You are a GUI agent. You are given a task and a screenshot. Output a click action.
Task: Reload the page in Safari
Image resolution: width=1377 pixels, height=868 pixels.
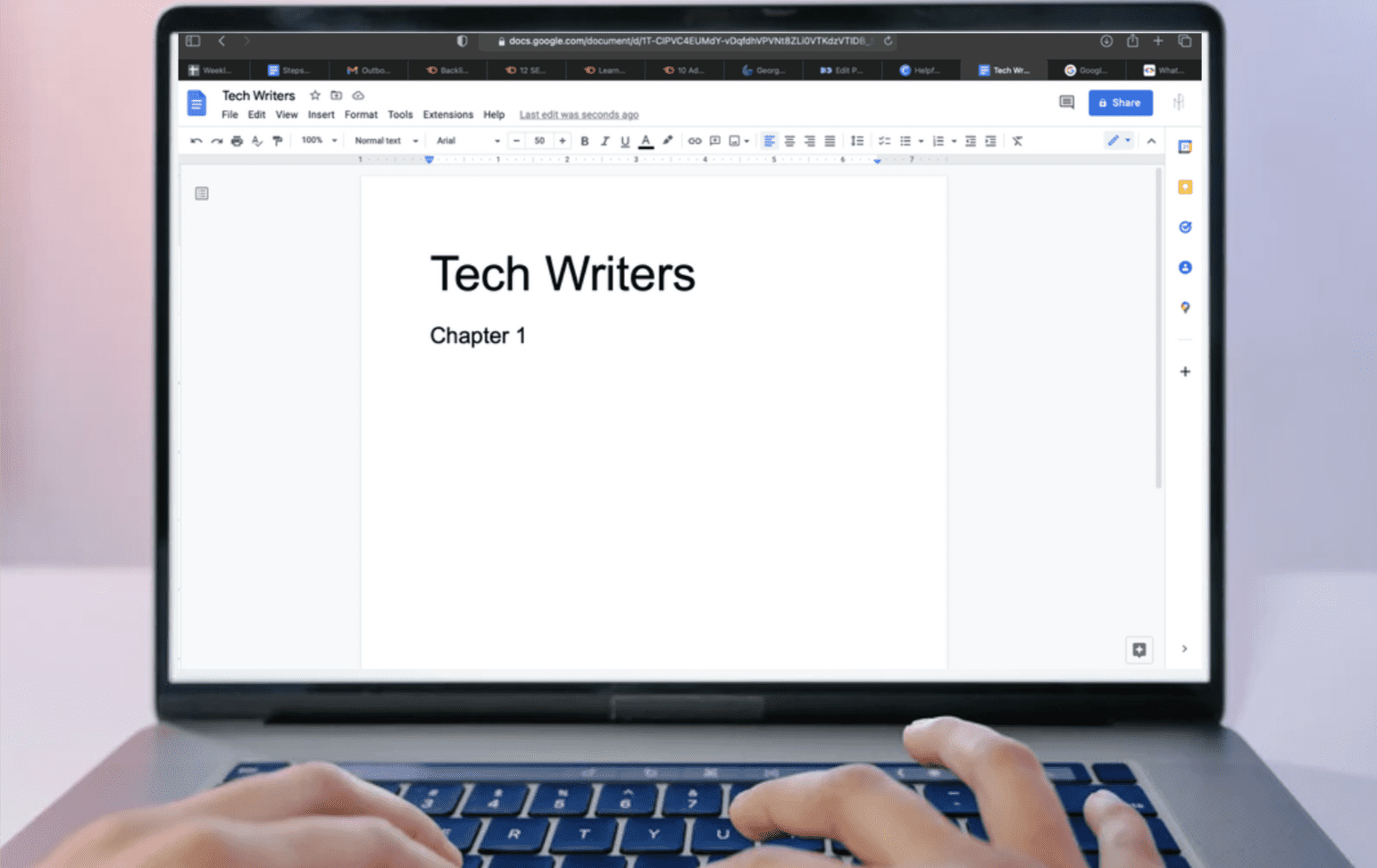pyautogui.click(x=888, y=41)
